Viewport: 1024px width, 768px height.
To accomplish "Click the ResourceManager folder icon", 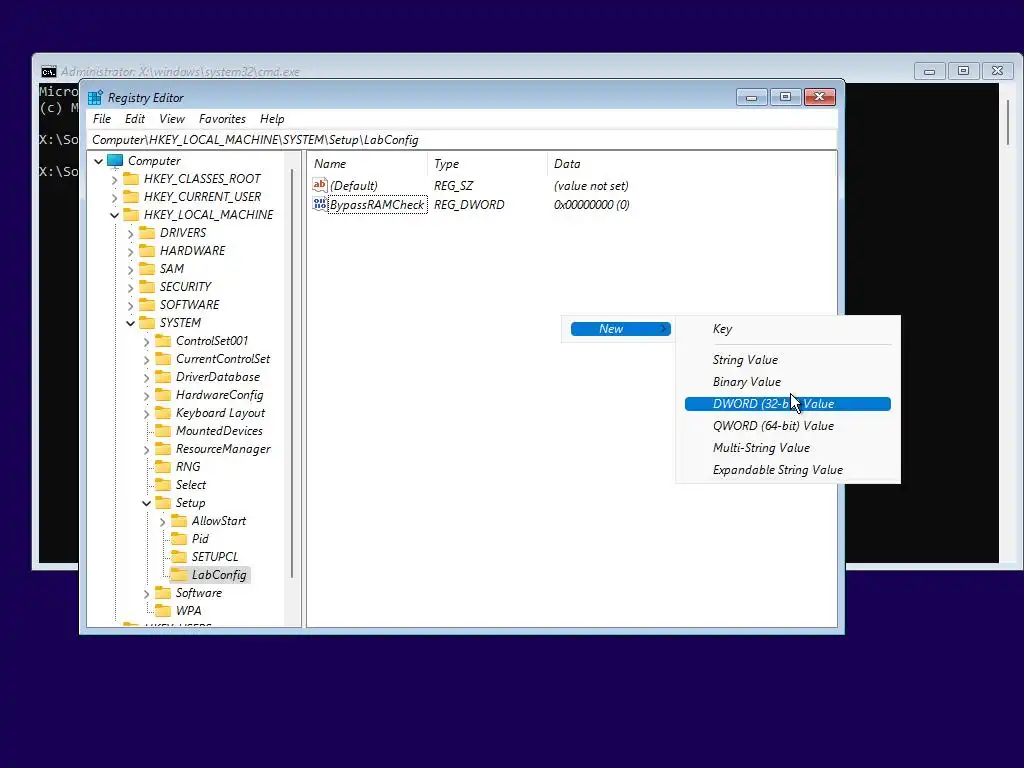I will click(x=163, y=449).
